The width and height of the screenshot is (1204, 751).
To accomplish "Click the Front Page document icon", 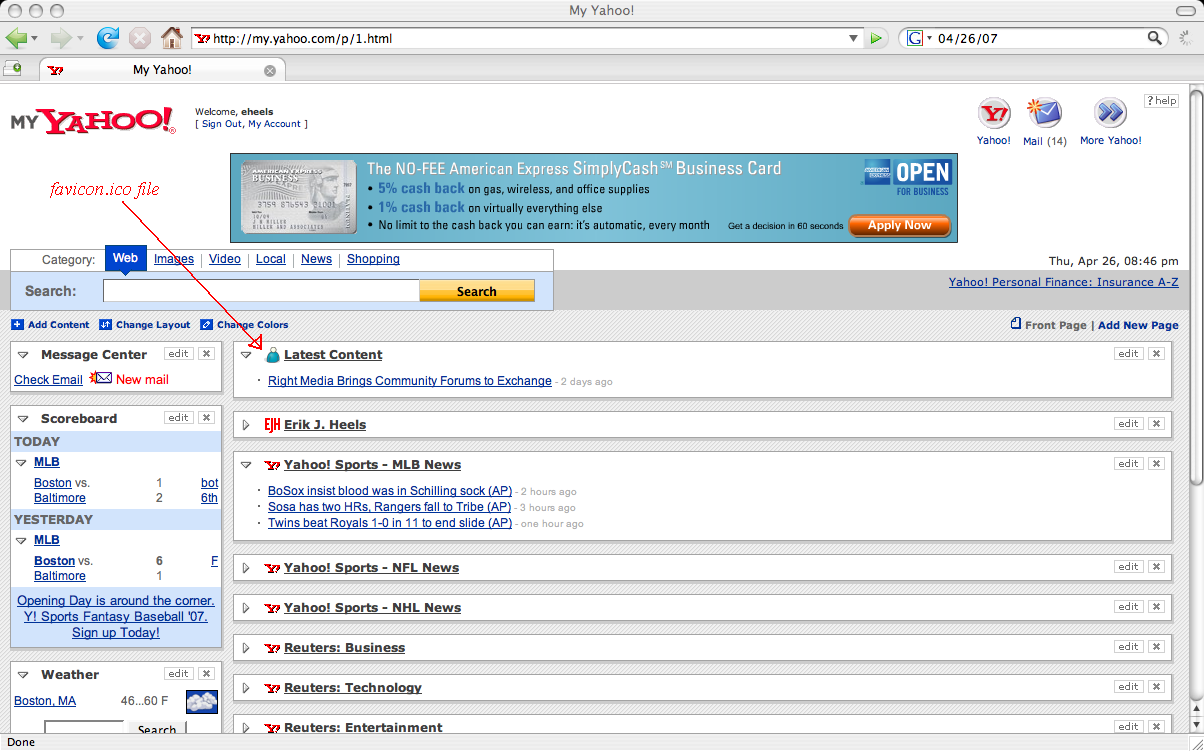I will pos(1016,324).
